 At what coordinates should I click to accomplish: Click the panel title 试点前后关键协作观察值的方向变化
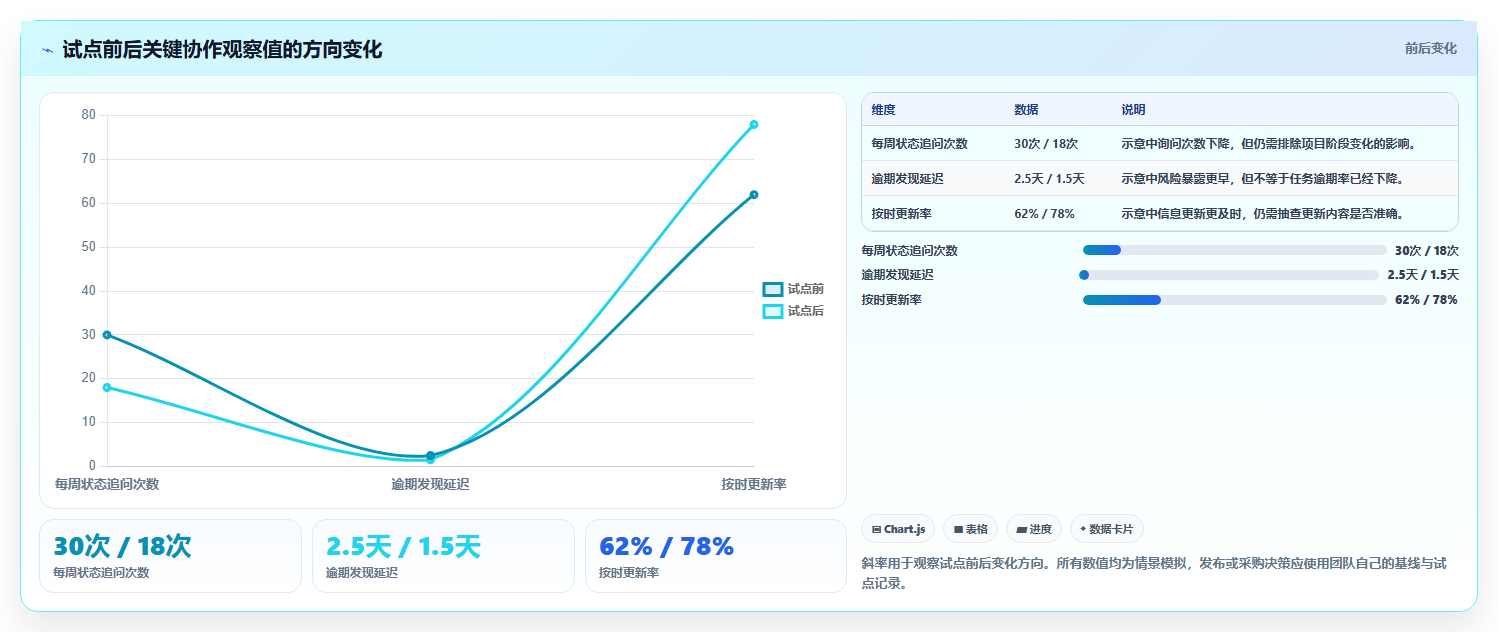tap(222, 50)
